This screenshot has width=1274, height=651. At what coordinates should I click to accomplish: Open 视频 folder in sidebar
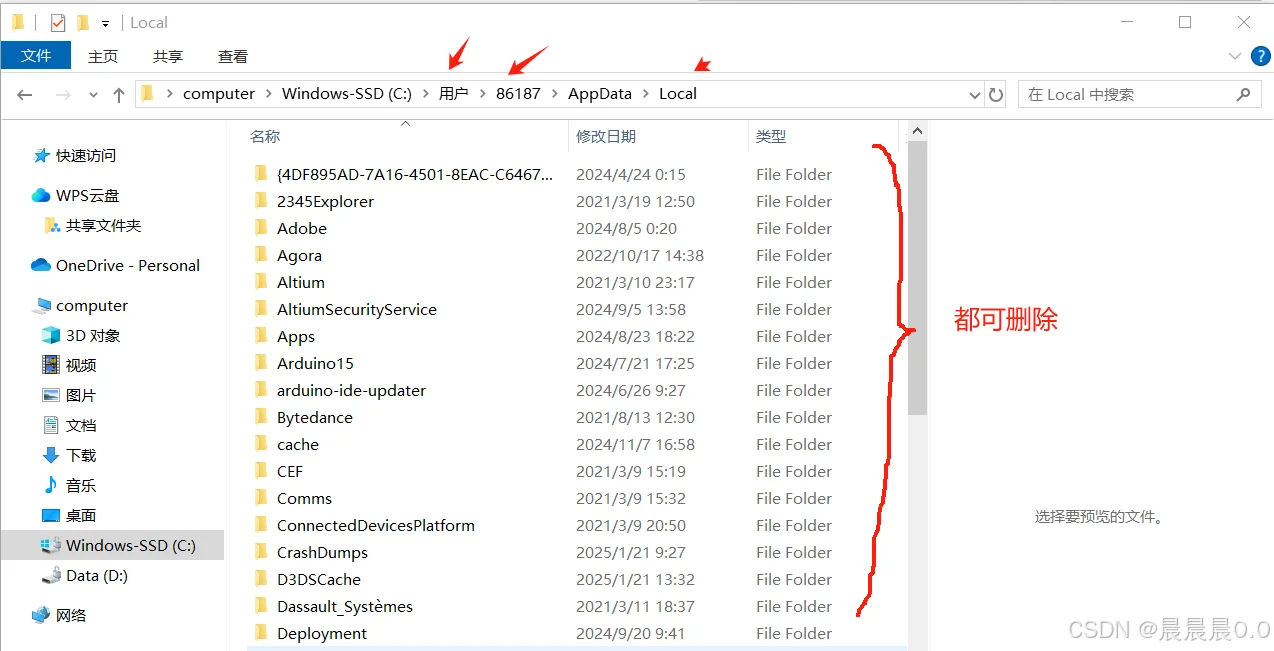click(69, 365)
